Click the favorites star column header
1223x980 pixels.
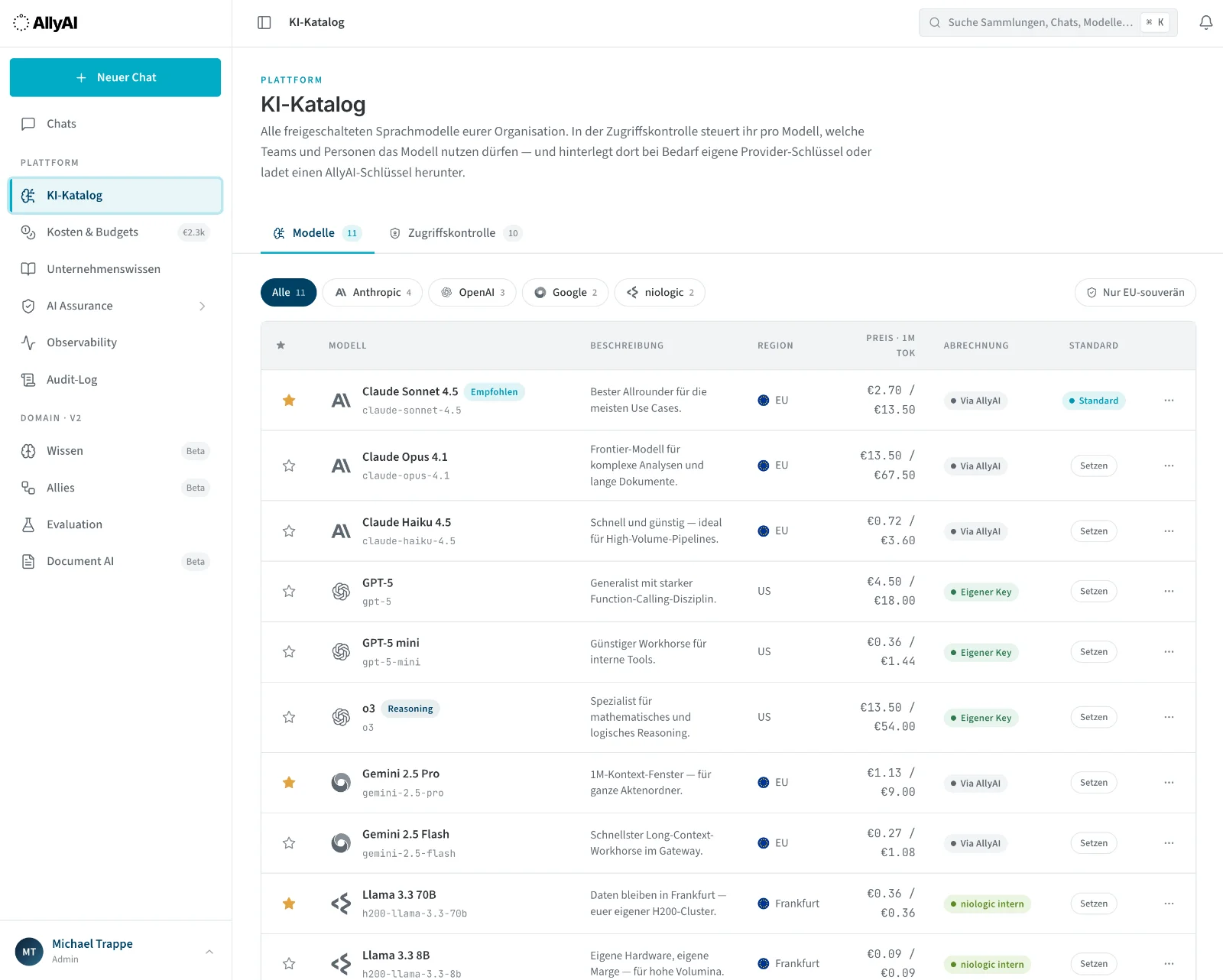pos(281,346)
